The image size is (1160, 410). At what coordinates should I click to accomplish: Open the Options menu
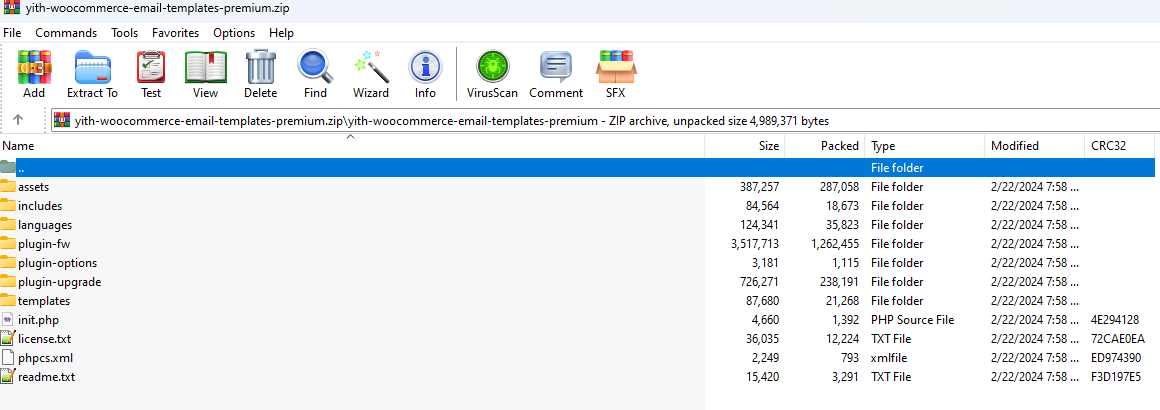234,33
